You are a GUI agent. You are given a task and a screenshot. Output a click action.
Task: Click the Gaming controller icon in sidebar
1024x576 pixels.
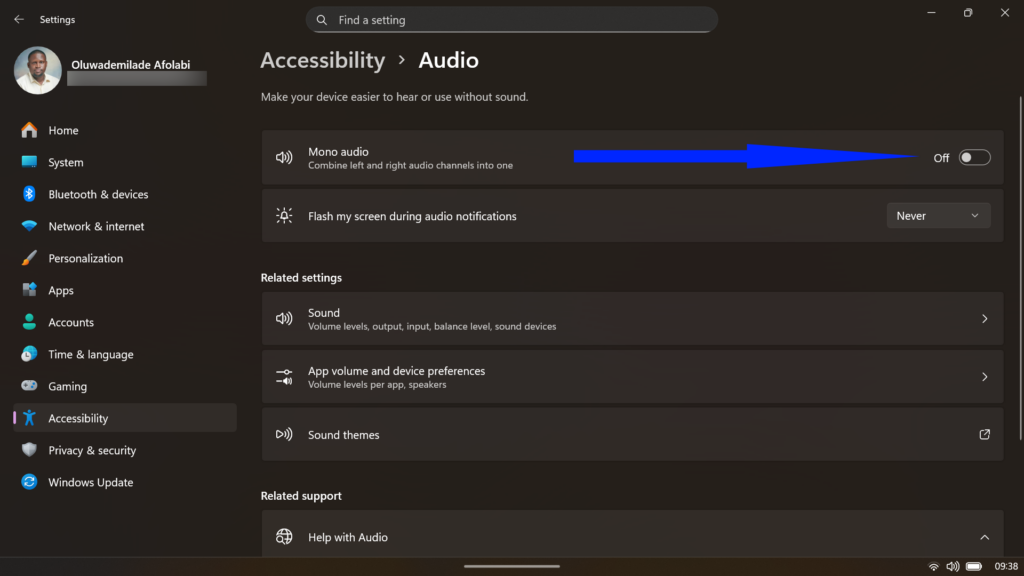click(x=27, y=386)
